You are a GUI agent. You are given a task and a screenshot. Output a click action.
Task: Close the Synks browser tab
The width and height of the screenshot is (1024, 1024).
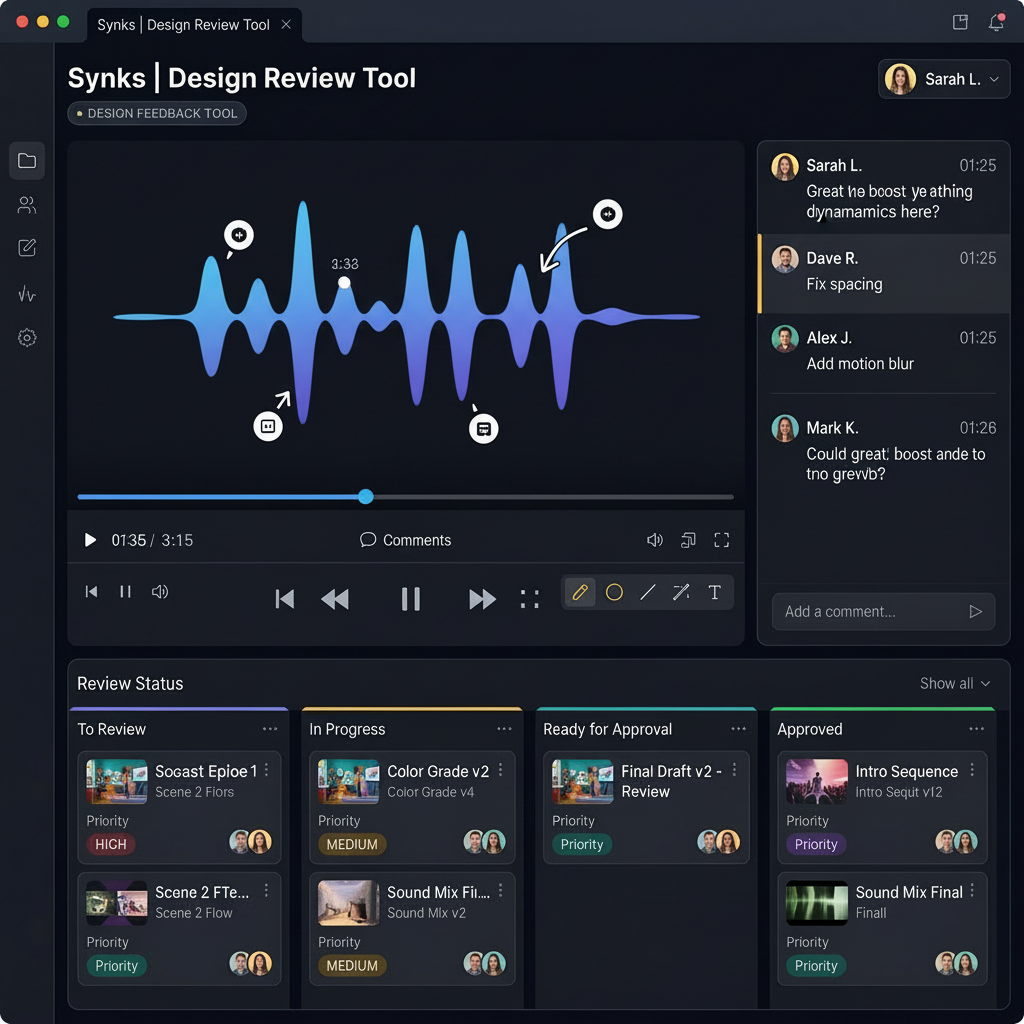pyautogui.click(x=286, y=24)
